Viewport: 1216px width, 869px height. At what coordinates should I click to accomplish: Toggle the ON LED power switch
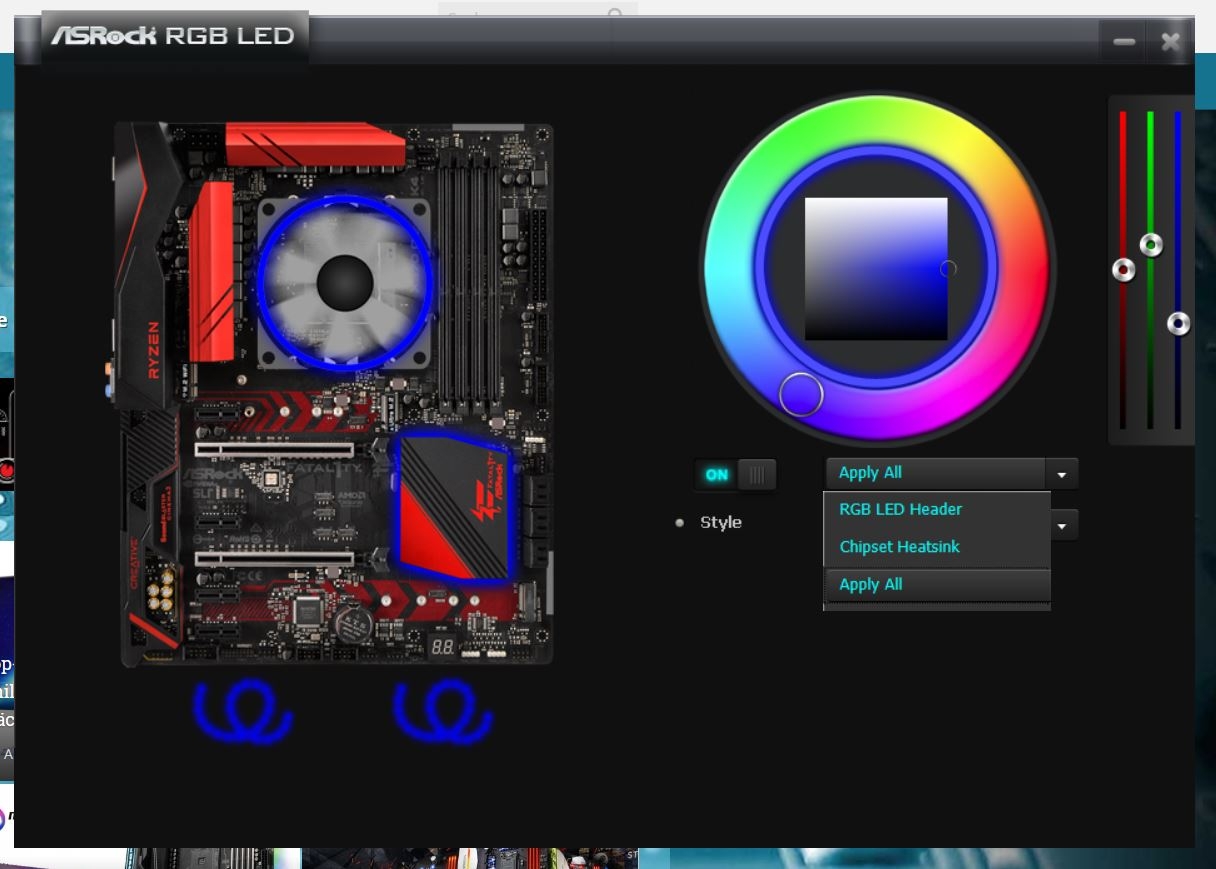click(735, 475)
